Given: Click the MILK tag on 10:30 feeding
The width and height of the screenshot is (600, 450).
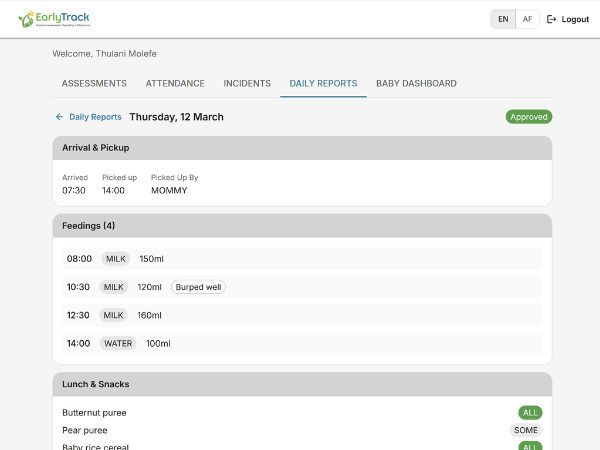Looking at the screenshot, I should coord(114,287).
